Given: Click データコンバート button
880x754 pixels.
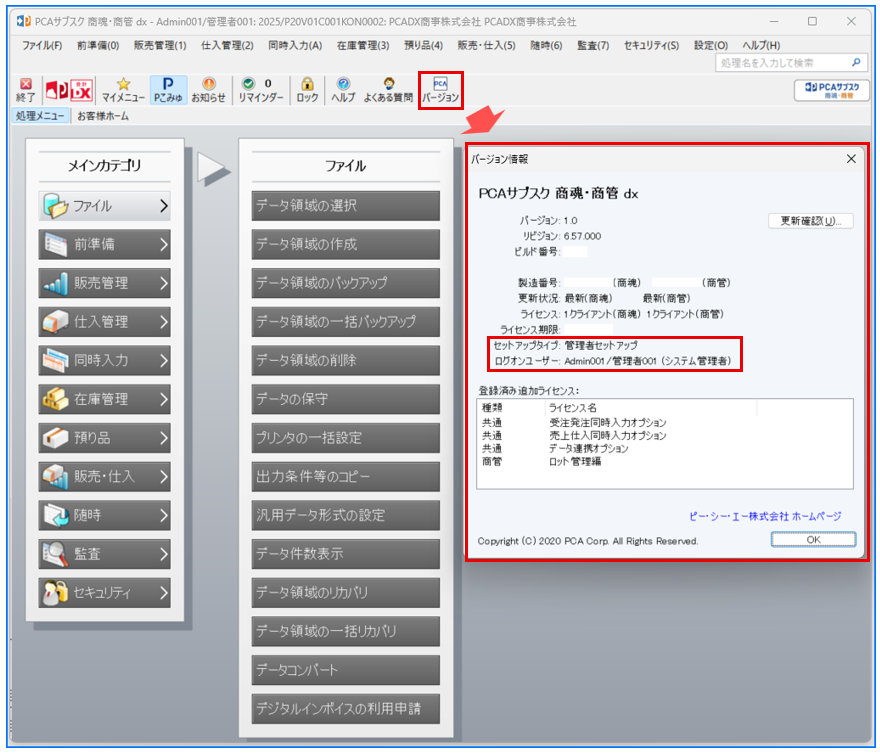Looking at the screenshot, I should click(346, 671).
